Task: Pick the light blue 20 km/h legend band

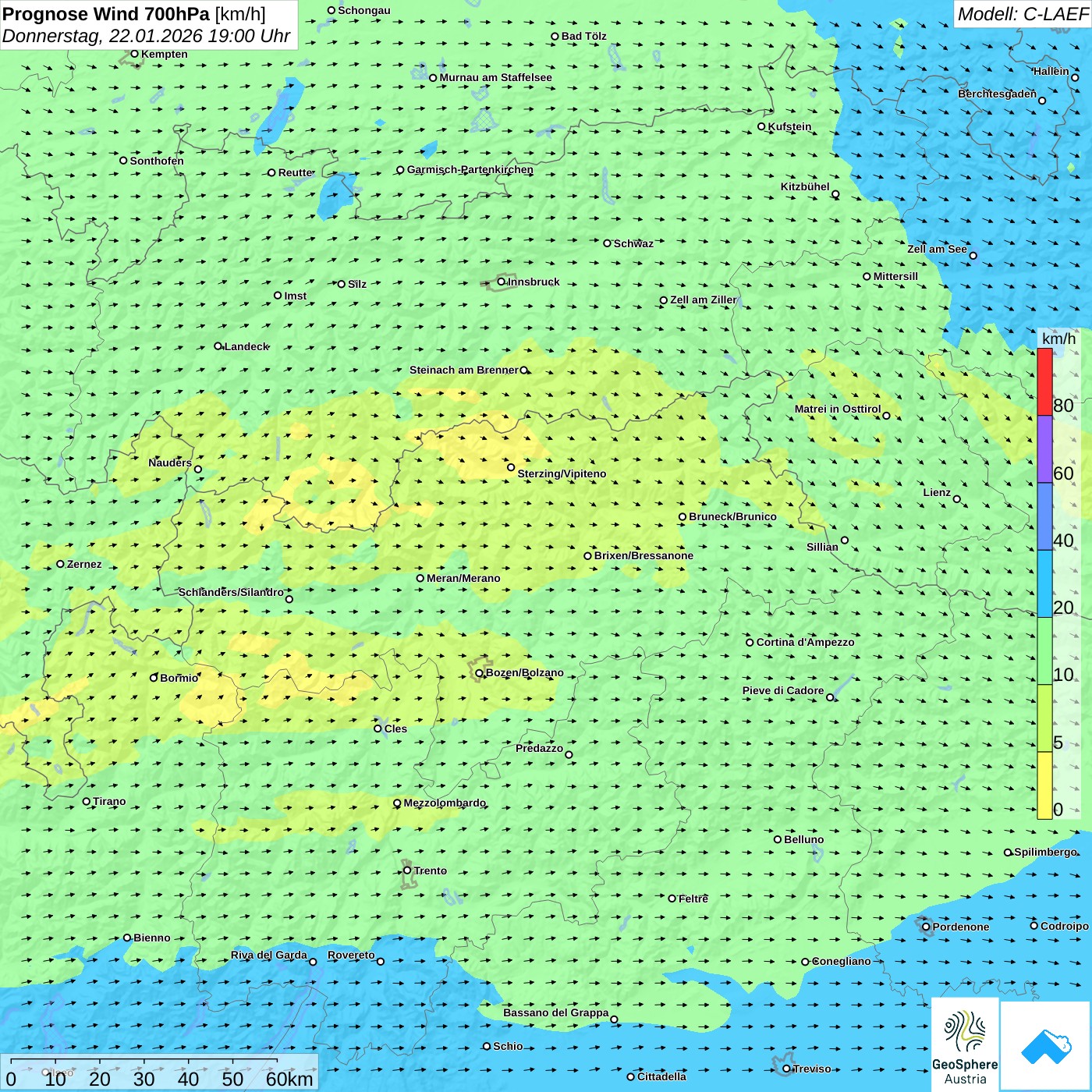Action: (1044, 583)
